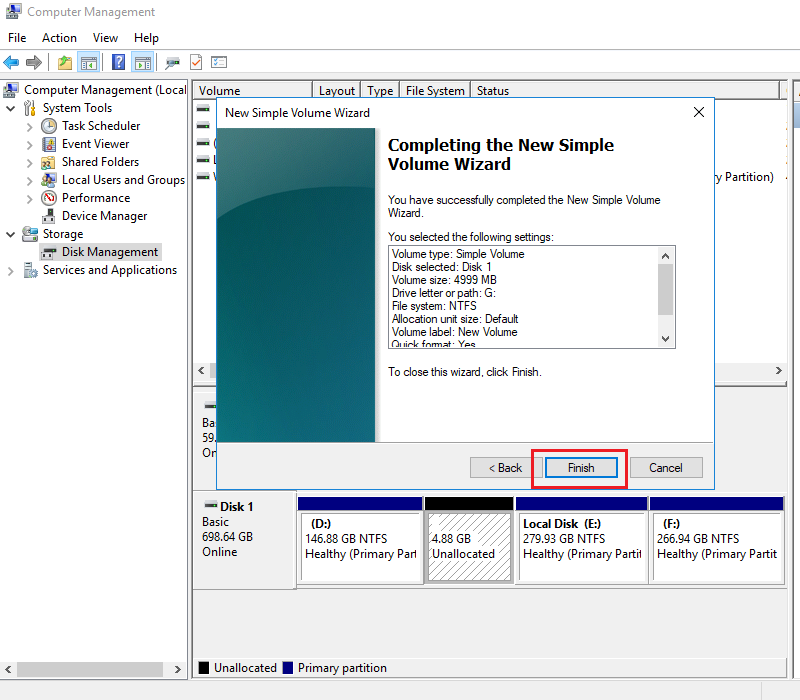
Task: Click the Back navigation arrow
Action: point(12,62)
